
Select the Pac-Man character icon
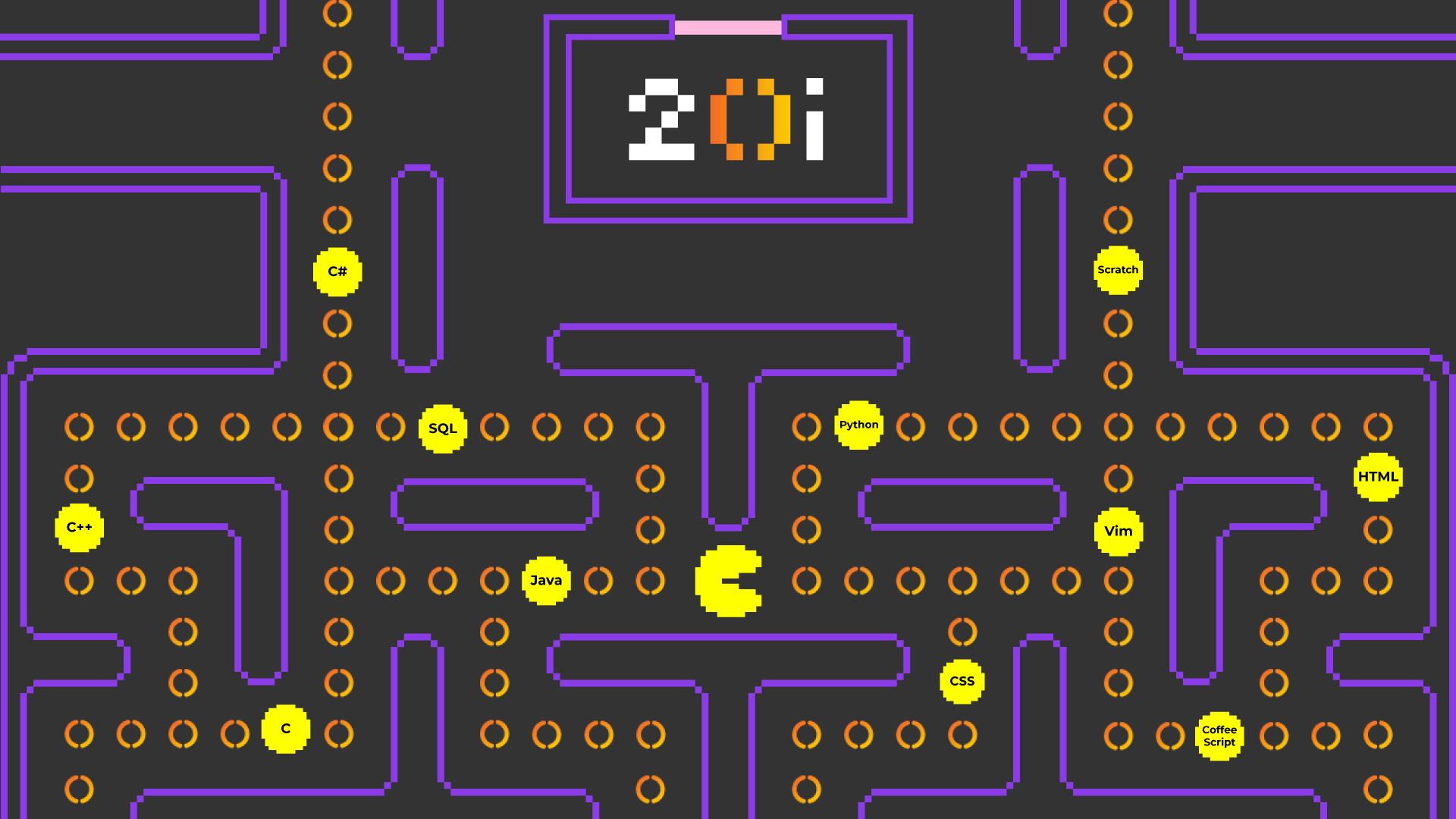click(727, 580)
